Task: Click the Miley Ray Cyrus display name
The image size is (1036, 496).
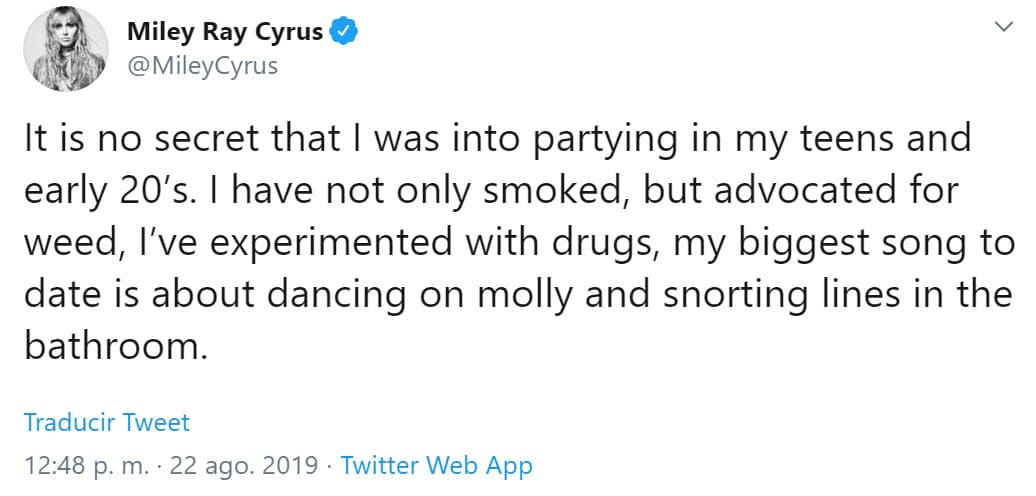Action: [x=225, y=32]
